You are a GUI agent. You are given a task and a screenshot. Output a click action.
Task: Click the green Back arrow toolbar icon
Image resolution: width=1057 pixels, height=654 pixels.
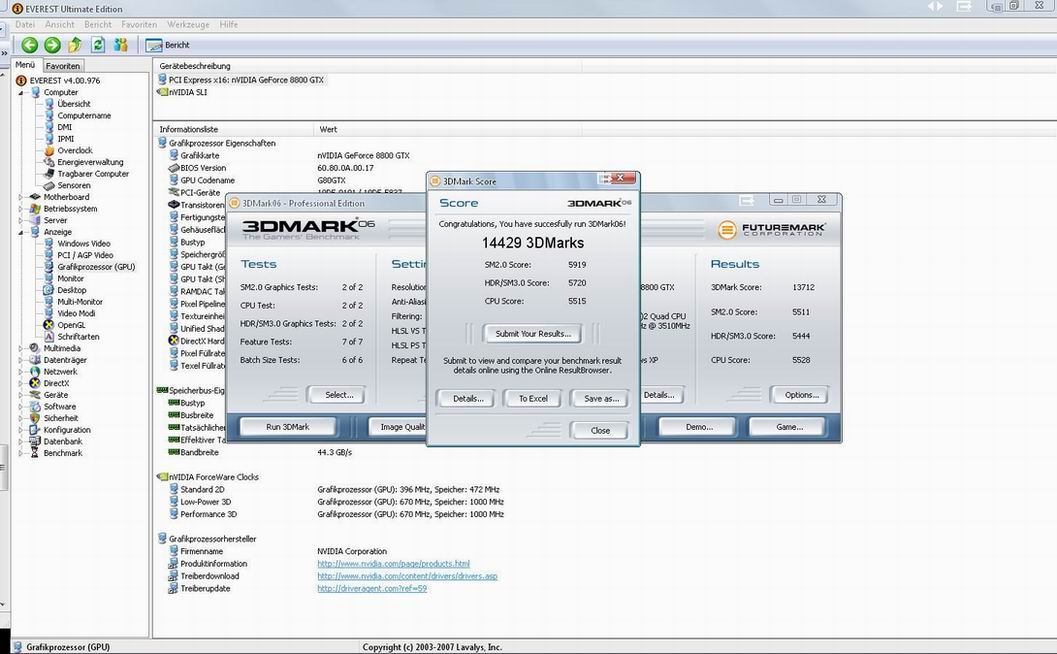click(x=29, y=45)
